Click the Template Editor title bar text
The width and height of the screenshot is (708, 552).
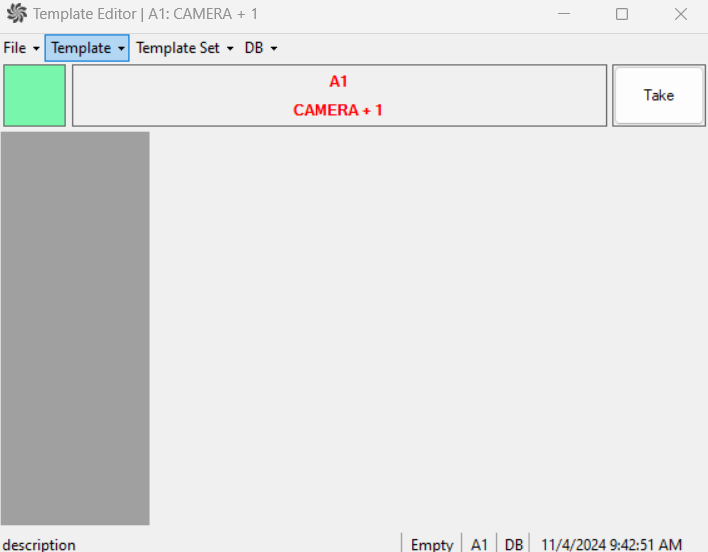point(145,14)
